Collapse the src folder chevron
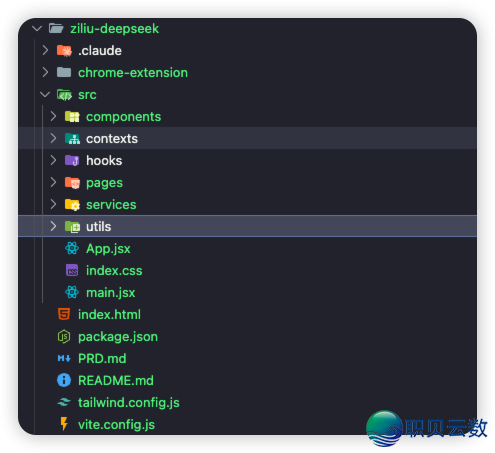This screenshot has height=453, width=495. click(x=45, y=95)
